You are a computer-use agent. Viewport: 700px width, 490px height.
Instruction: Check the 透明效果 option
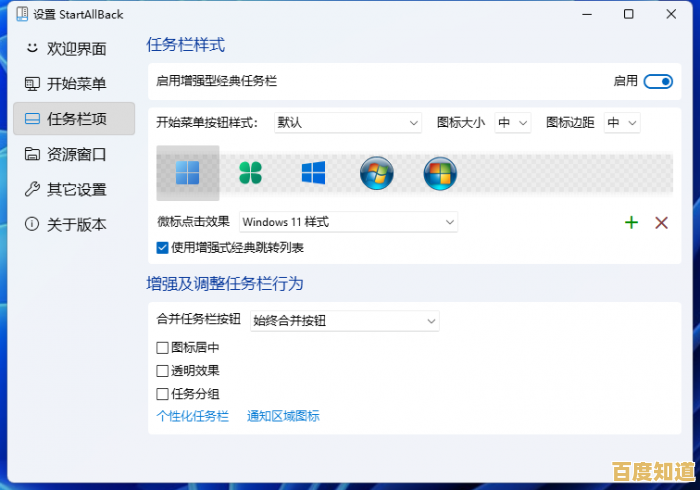tap(163, 371)
